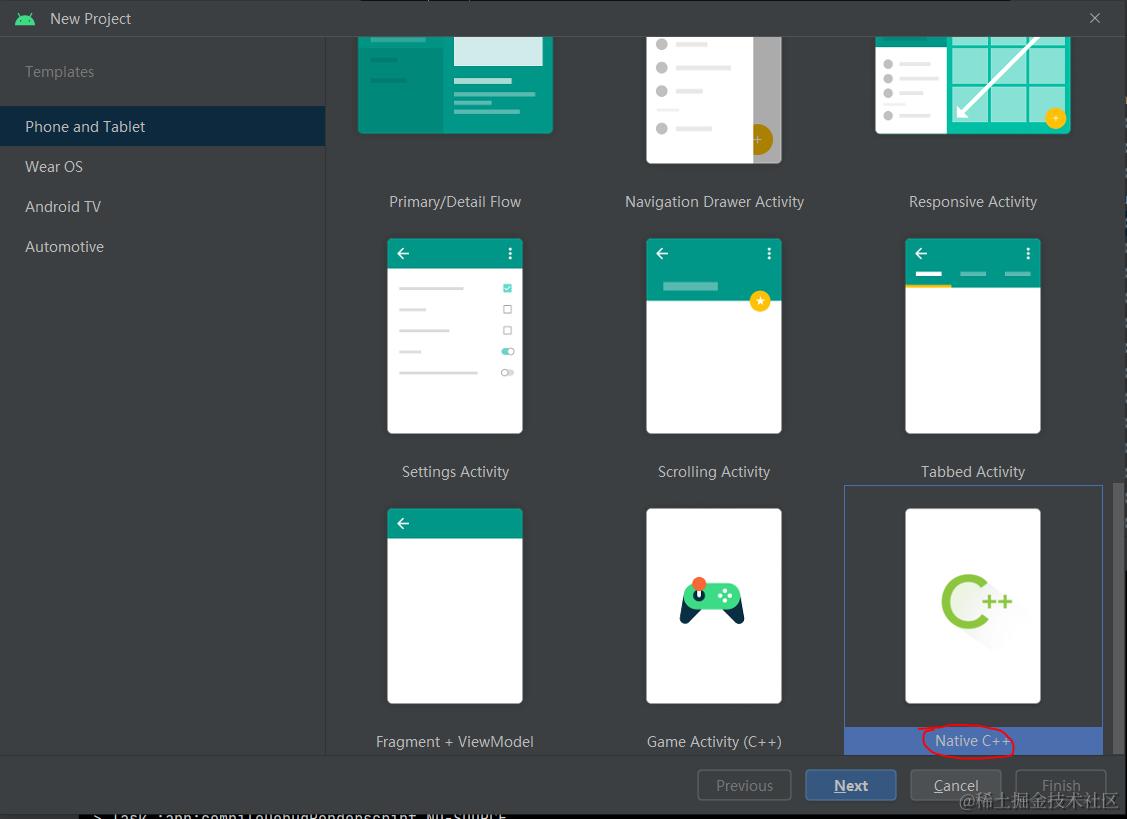Choose Settings Activity template thumbnail

pyautogui.click(x=455, y=336)
